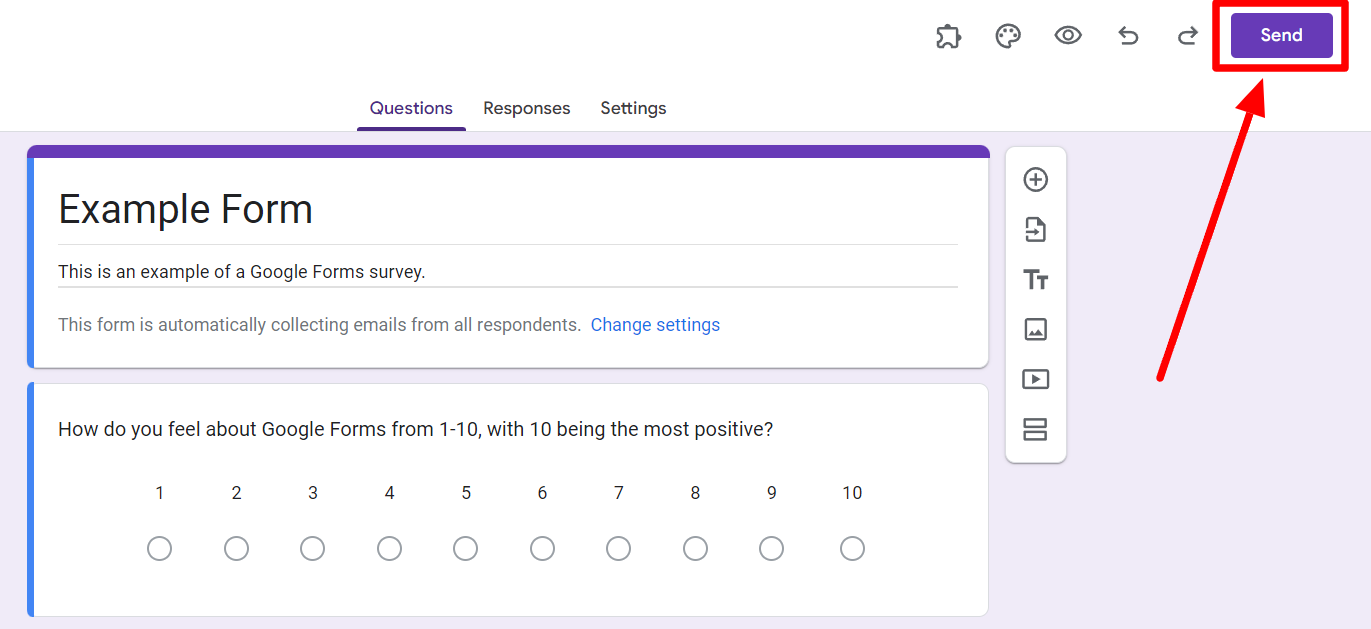The height and width of the screenshot is (629, 1371).
Task: Open the customize theme palette
Action: 1008,36
